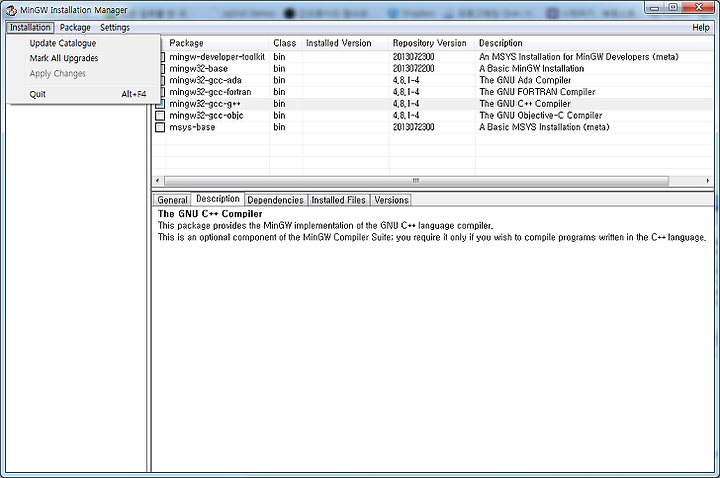This screenshot has height=478, width=720.
Task: Toggle checkbox for msys-base
Action: click(x=160, y=127)
